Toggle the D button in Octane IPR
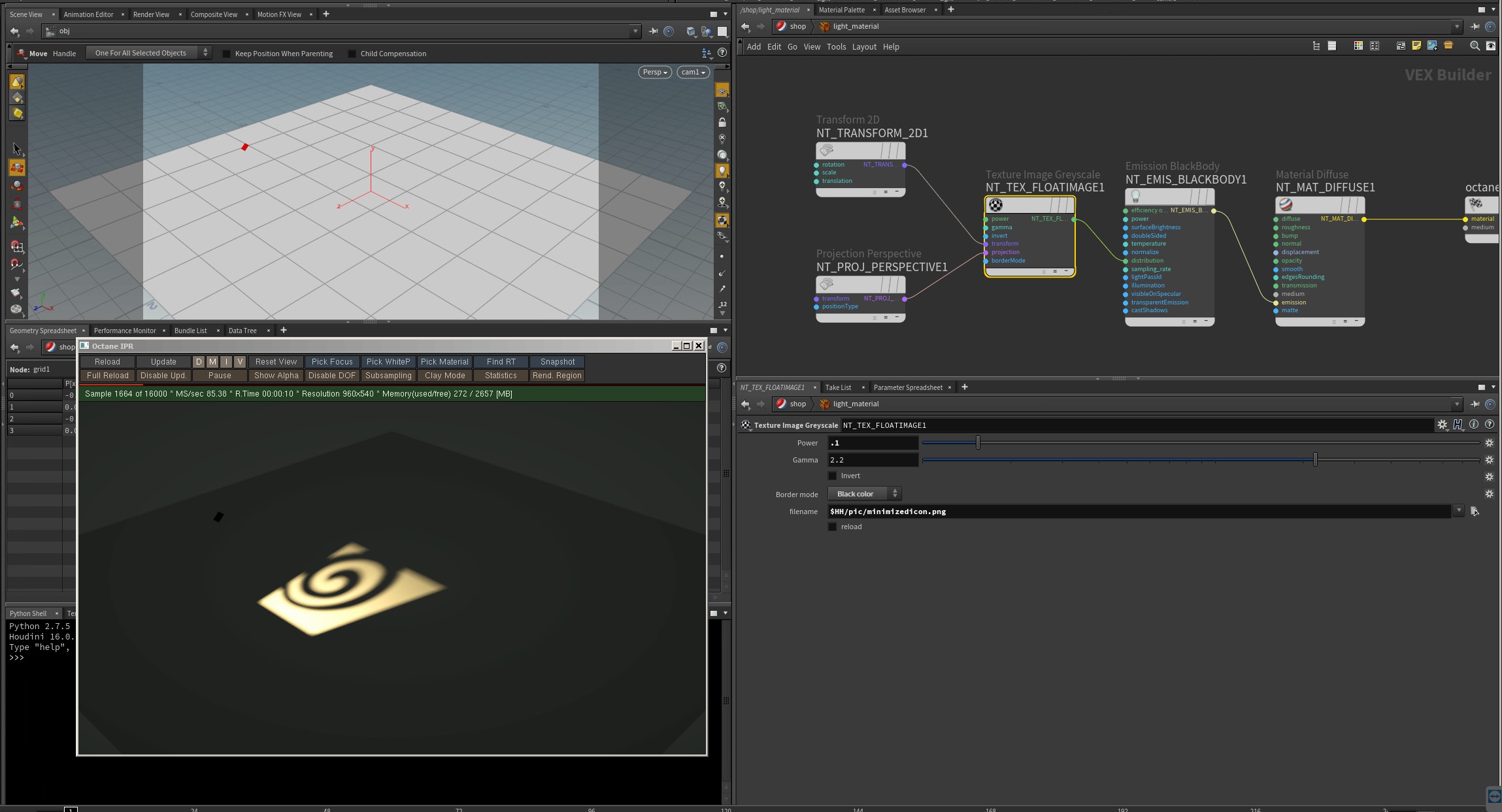 pos(199,362)
